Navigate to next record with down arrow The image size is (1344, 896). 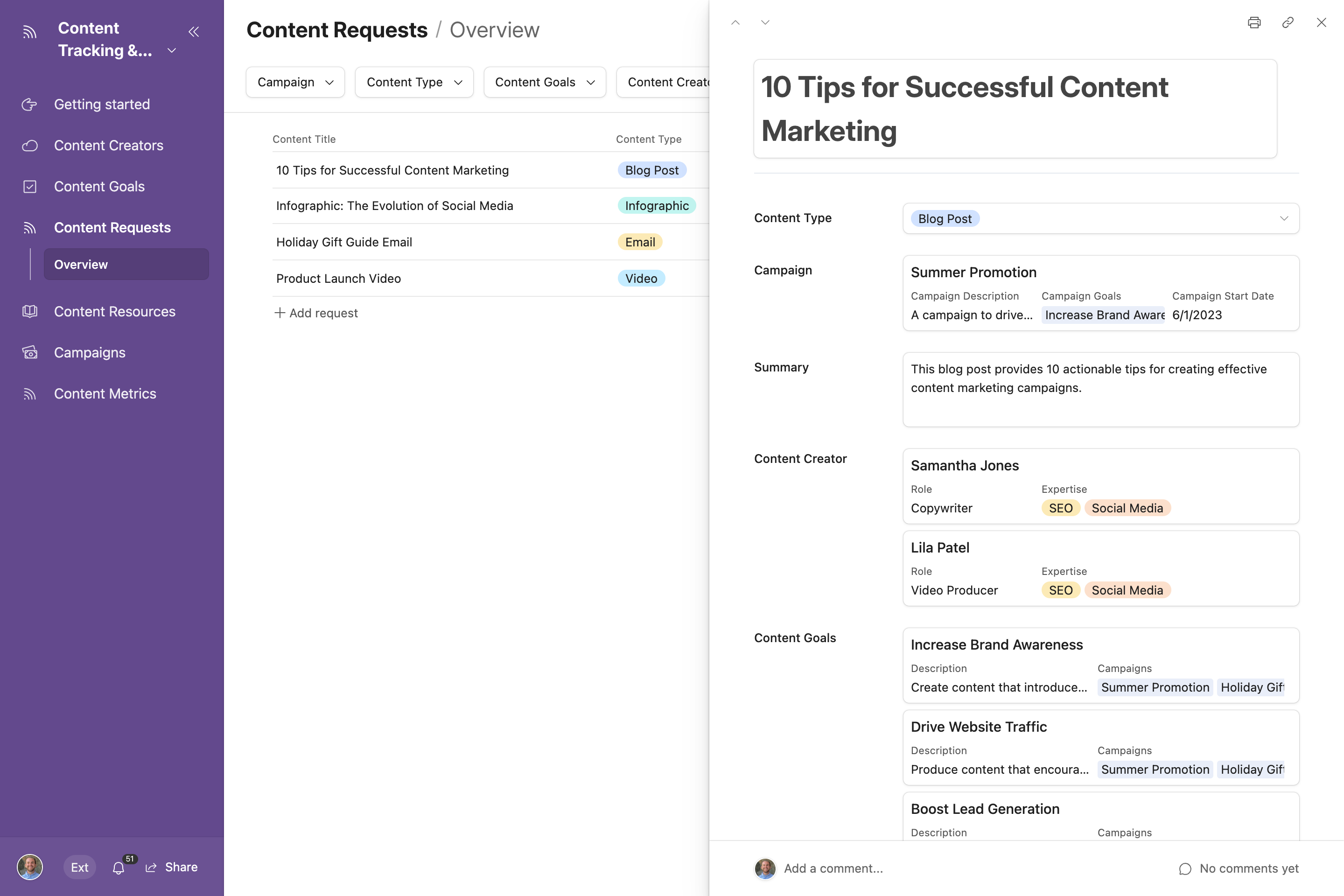point(764,22)
